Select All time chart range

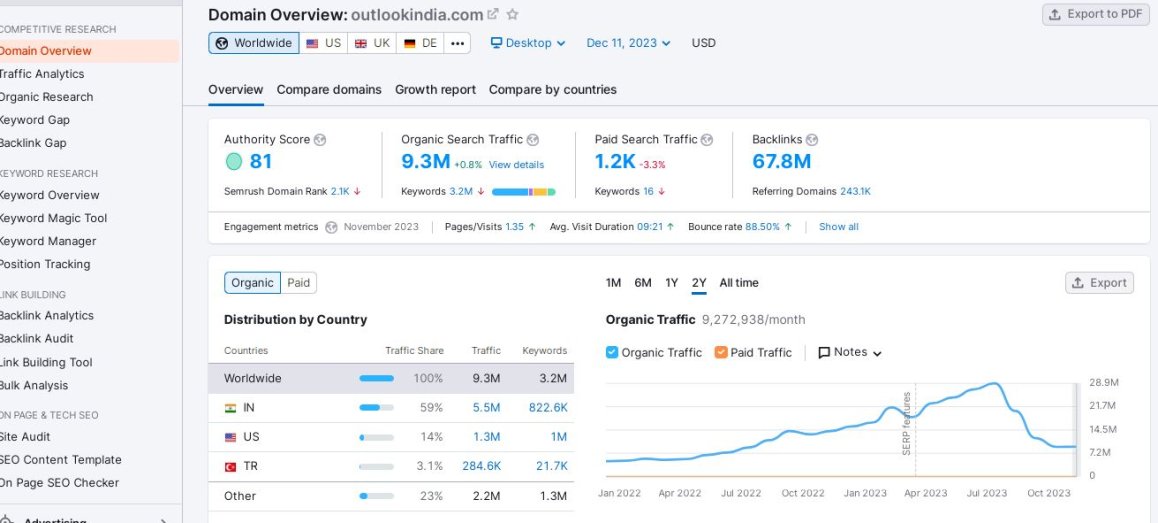pyautogui.click(x=739, y=283)
